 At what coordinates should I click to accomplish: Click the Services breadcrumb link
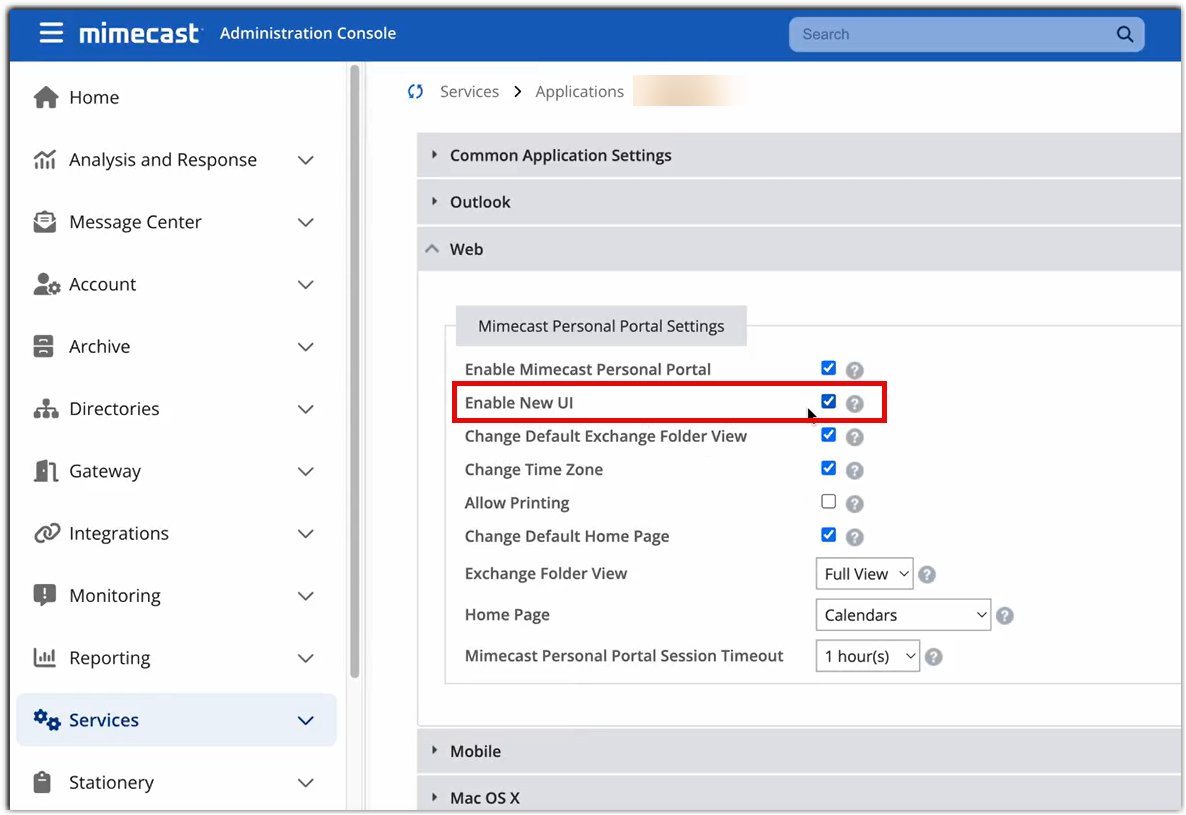(x=469, y=92)
